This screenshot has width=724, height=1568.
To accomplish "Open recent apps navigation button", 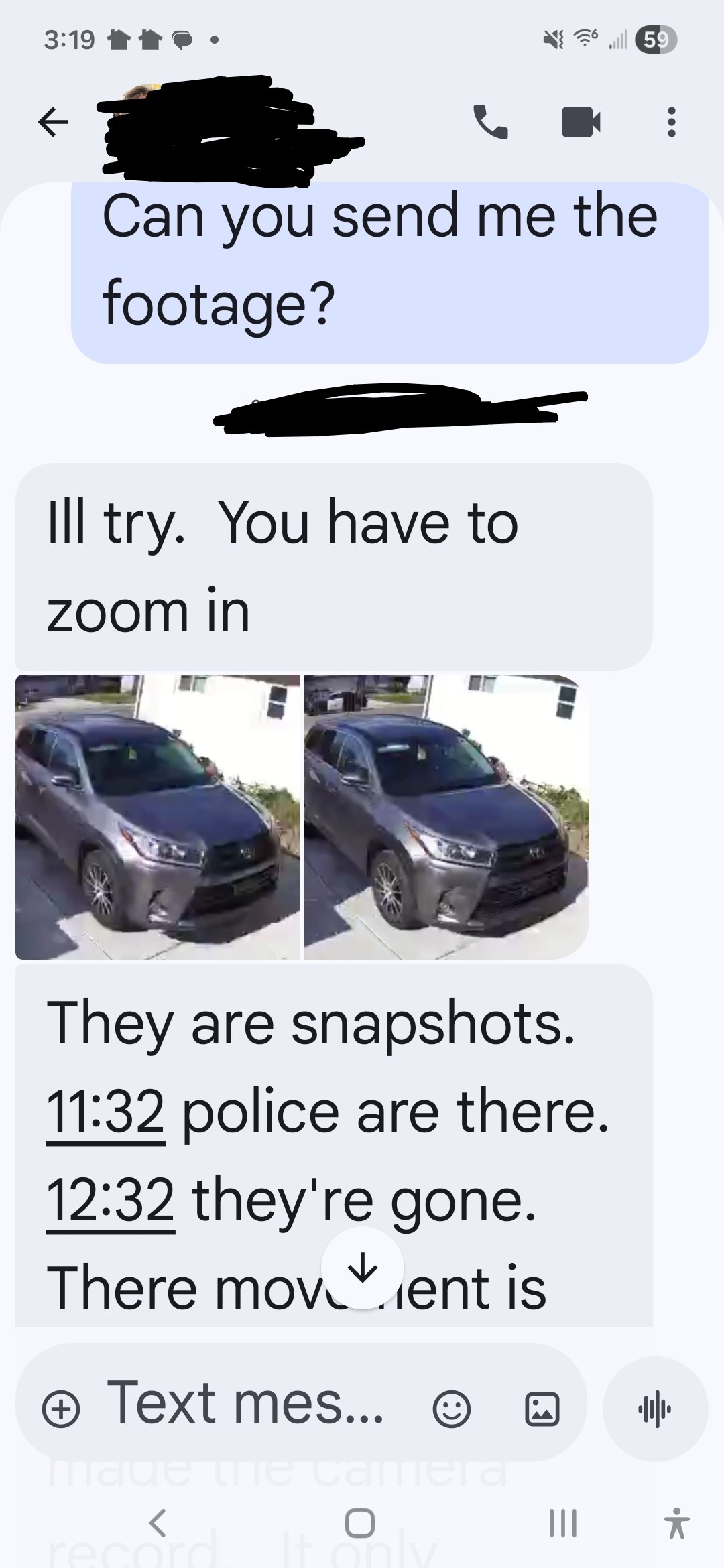I will (562, 1523).
